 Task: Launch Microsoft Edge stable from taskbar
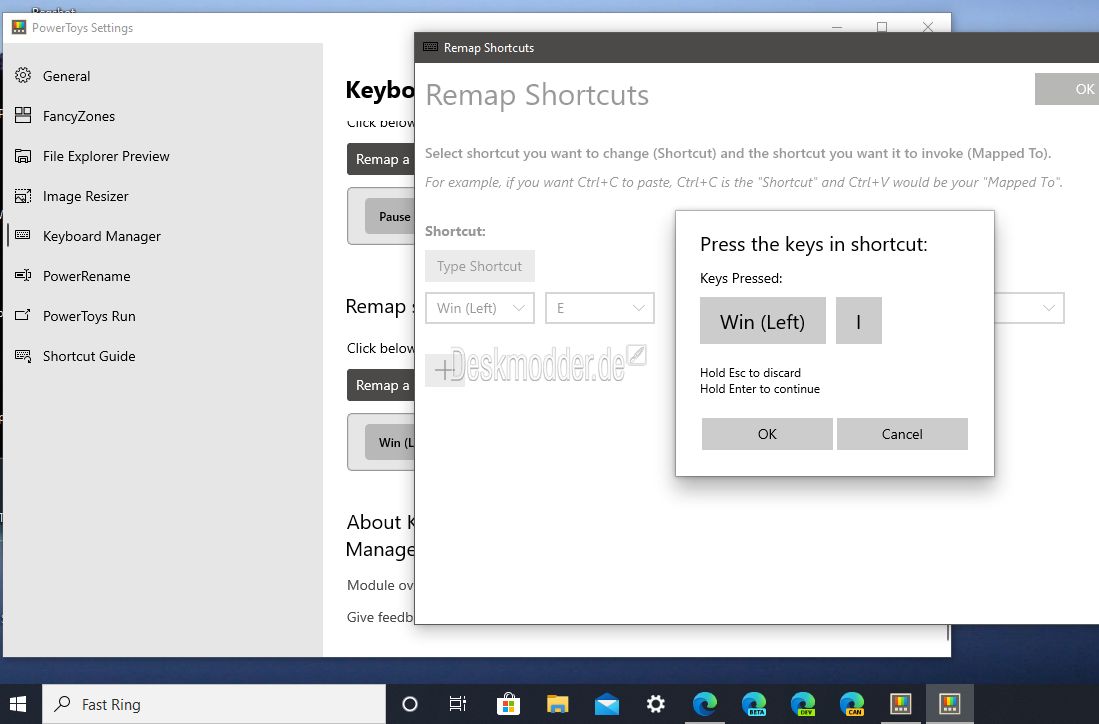704,704
